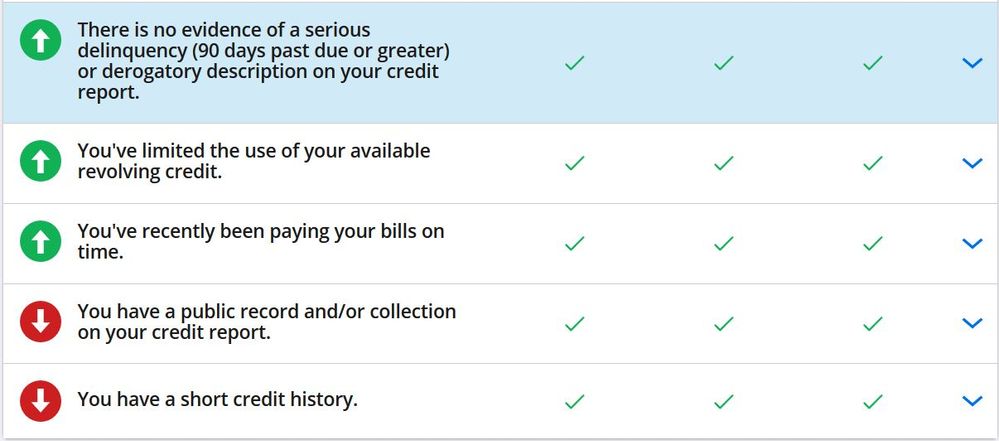Expand the short credit history details
This screenshot has width=999, height=441.
pyautogui.click(x=971, y=401)
